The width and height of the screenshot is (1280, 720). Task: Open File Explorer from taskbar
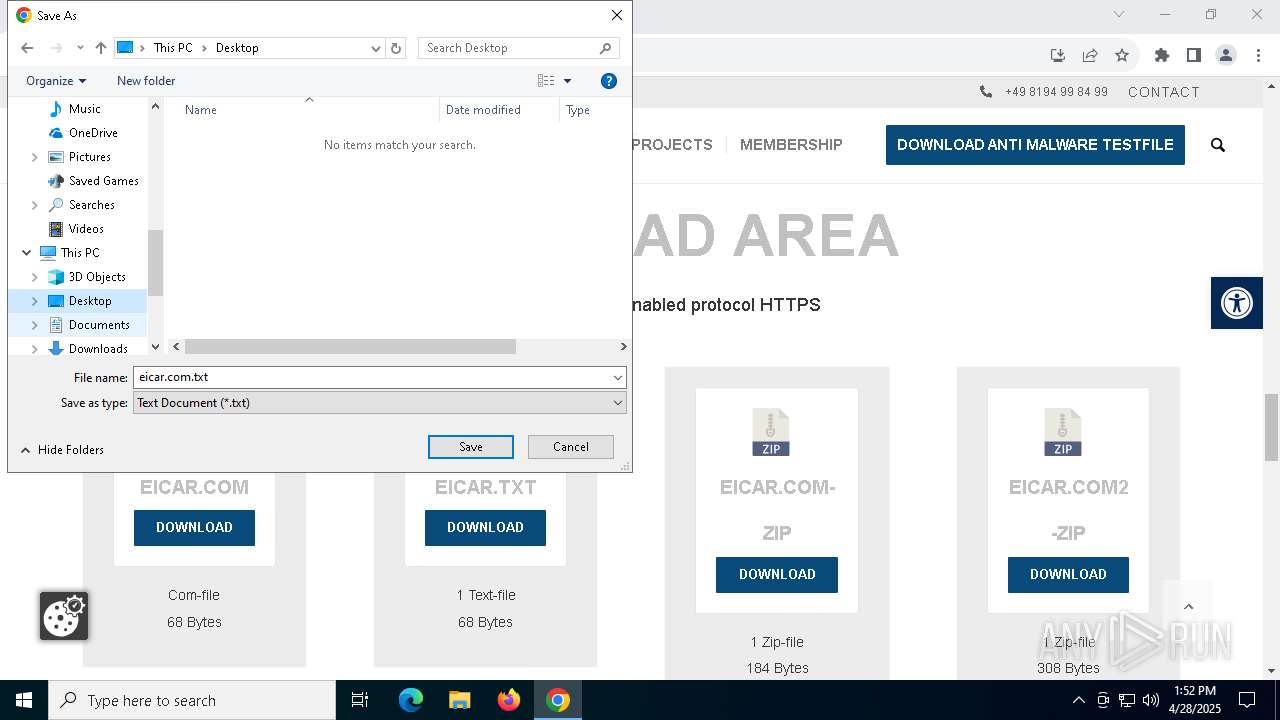click(x=460, y=700)
